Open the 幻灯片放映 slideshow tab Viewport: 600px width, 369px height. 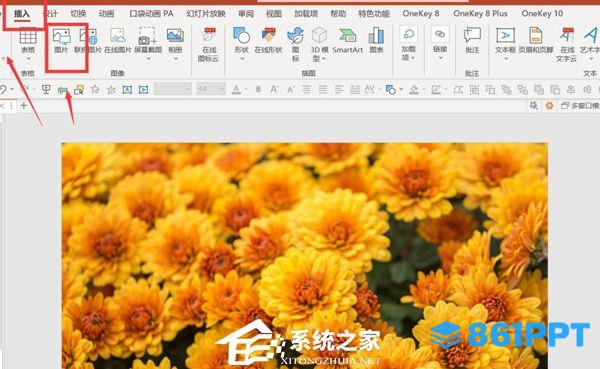pos(206,14)
